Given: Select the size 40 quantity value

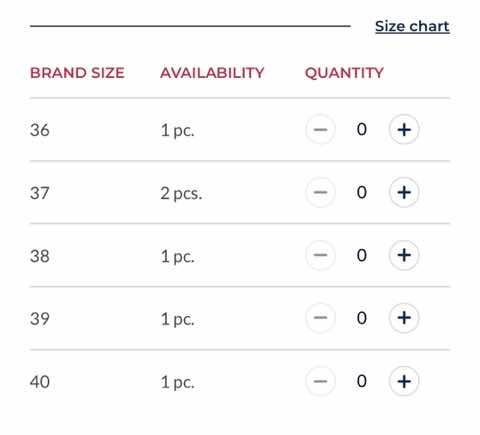Looking at the screenshot, I should [x=362, y=381].
